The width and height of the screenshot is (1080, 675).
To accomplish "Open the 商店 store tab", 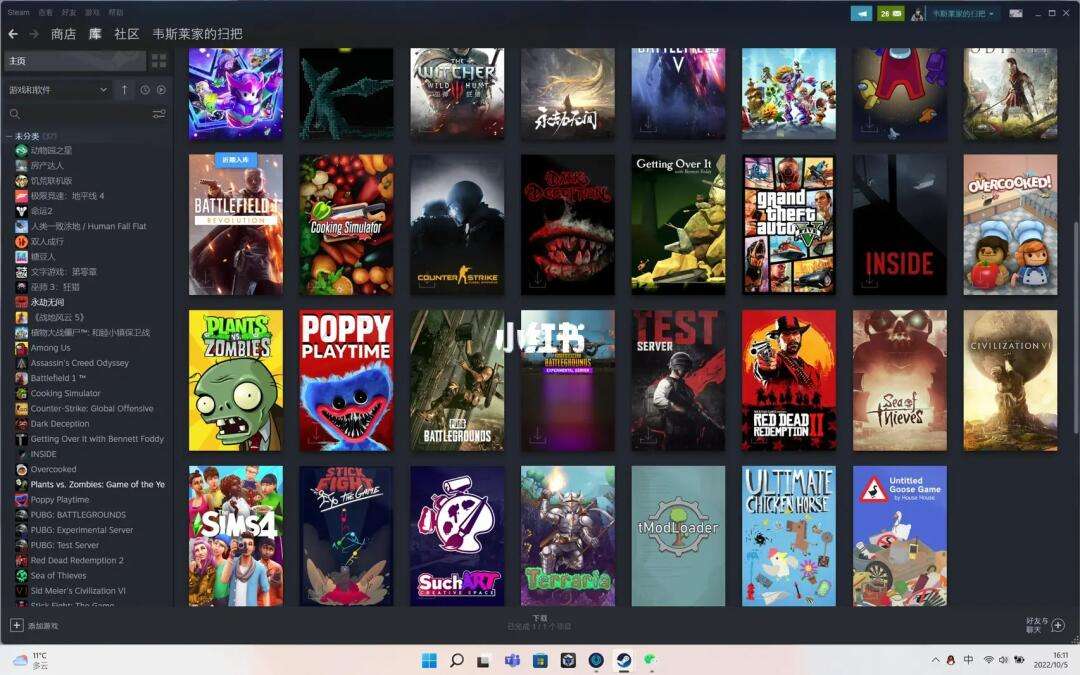I will click(63, 34).
